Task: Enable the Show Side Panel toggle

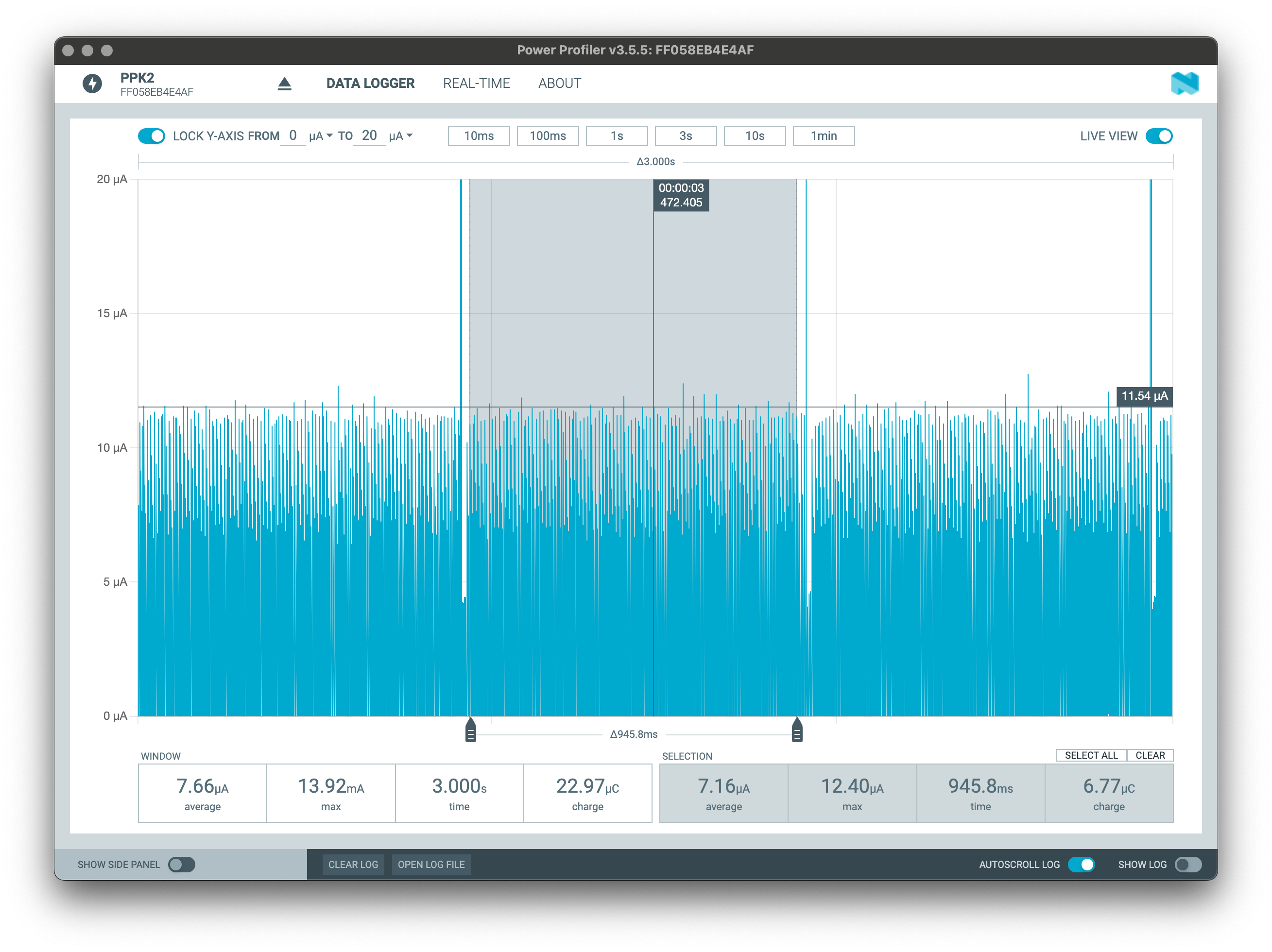Action: point(182,865)
